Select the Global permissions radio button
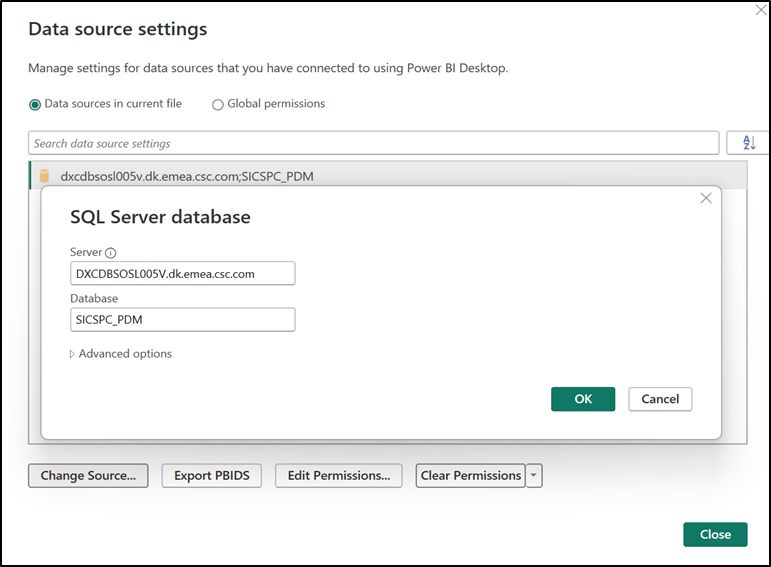The height and width of the screenshot is (567, 771). (x=217, y=104)
